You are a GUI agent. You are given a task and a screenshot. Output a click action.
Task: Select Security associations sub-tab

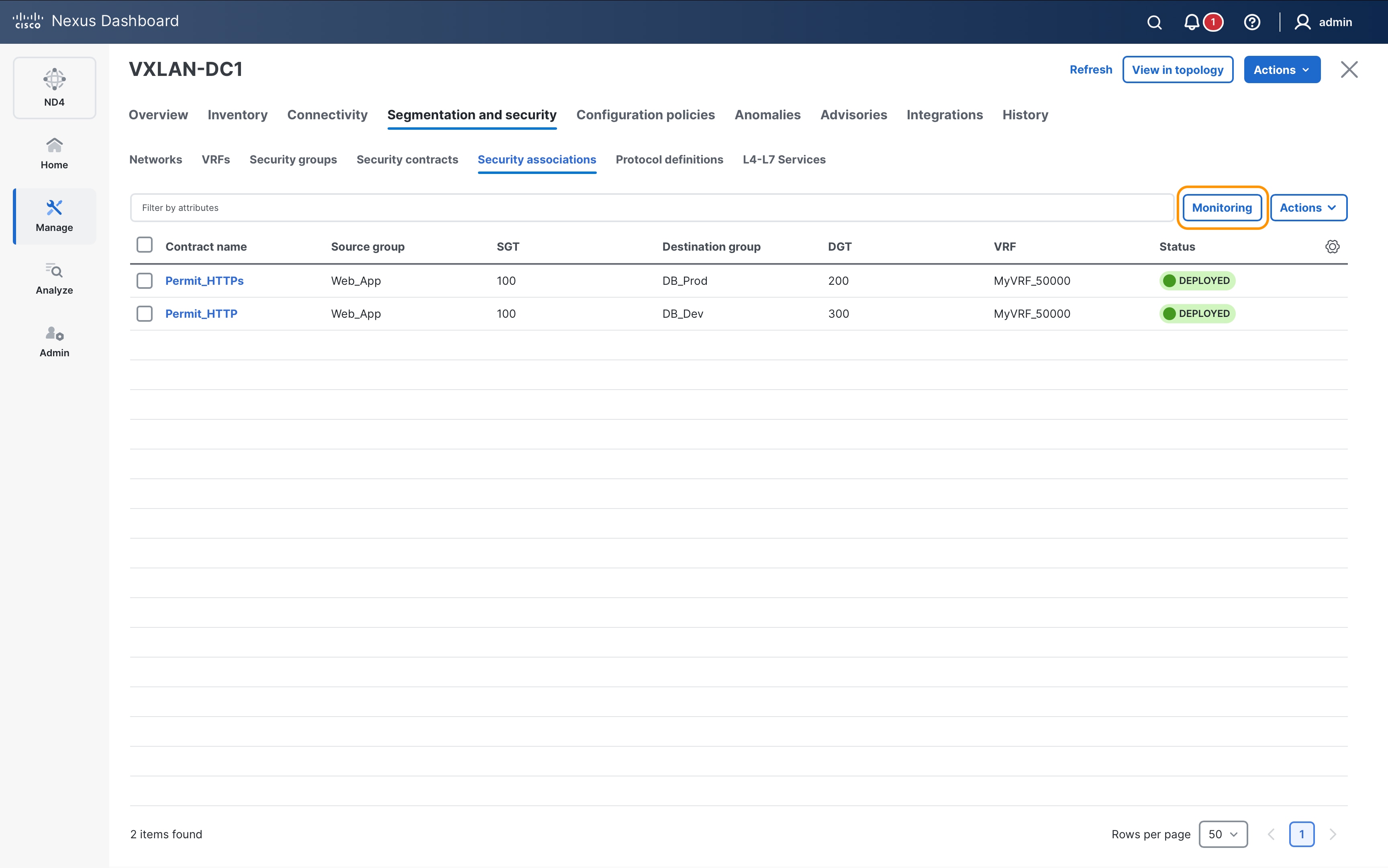(537, 159)
